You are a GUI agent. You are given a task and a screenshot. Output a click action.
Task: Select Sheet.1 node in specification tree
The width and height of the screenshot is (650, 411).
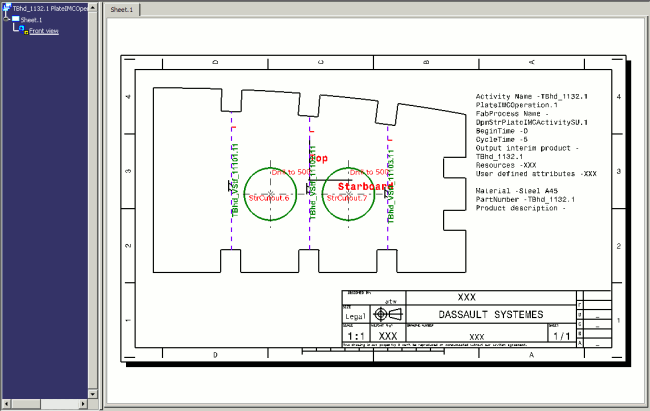click(34, 20)
